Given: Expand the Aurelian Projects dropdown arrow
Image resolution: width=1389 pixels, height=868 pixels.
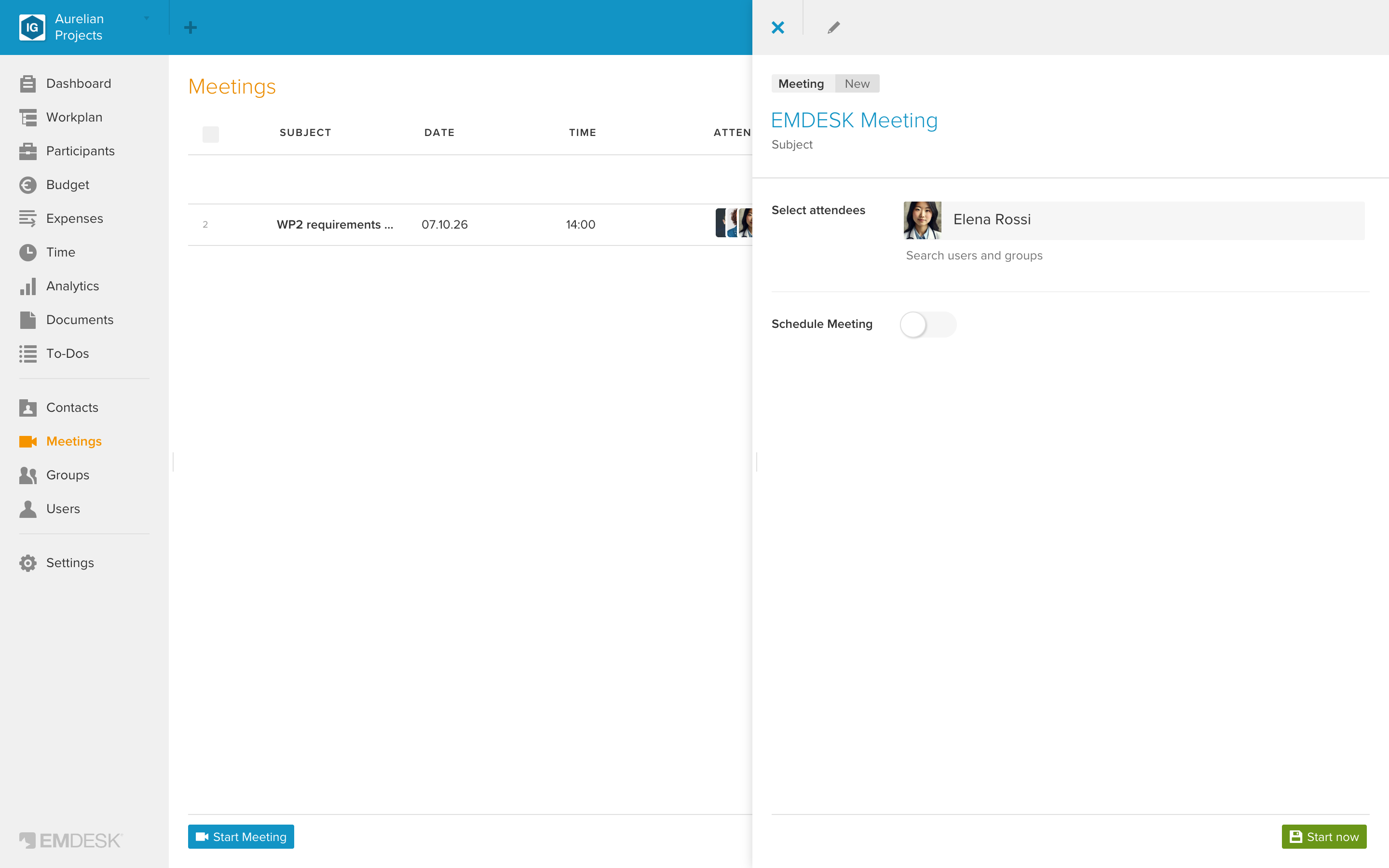Looking at the screenshot, I should [147, 18].
